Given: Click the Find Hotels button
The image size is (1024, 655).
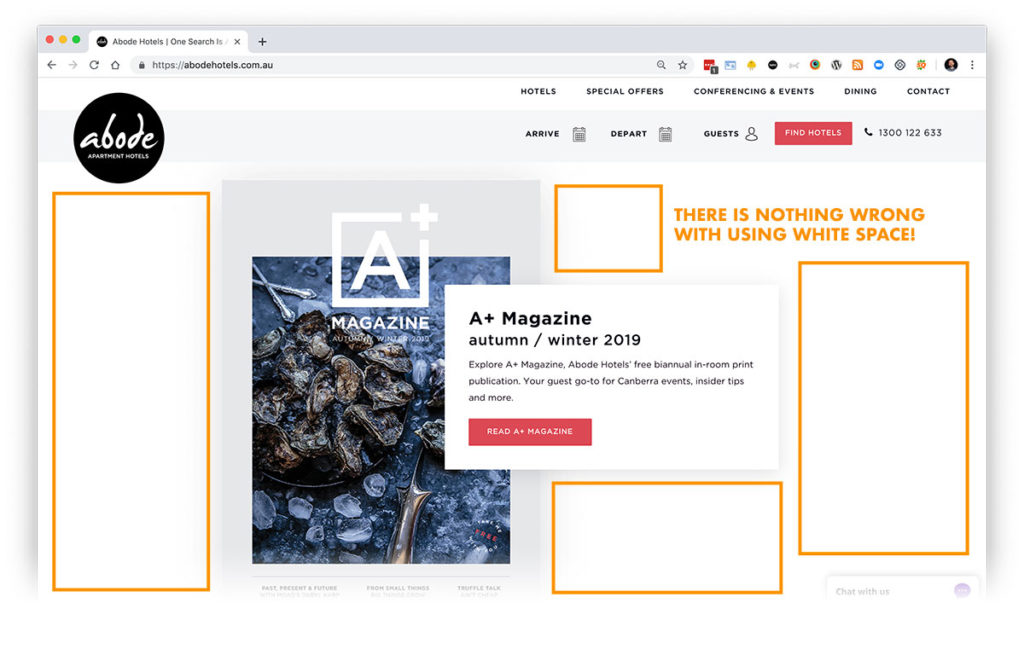Looking at the screenshot, I should coord(813,133).
